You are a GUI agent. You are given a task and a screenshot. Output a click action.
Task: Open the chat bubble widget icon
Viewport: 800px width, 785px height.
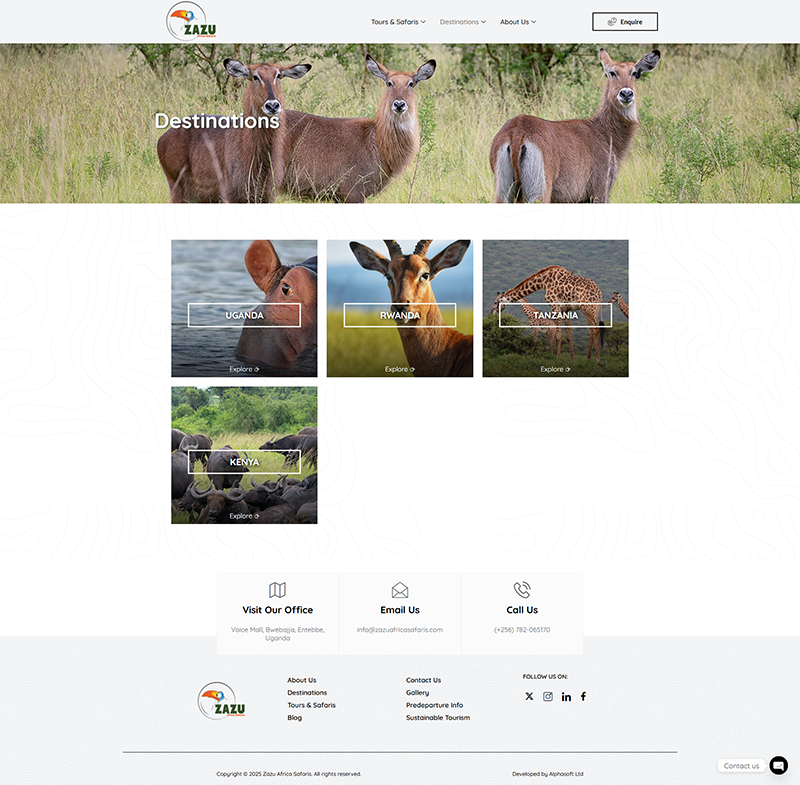[779, 765]
